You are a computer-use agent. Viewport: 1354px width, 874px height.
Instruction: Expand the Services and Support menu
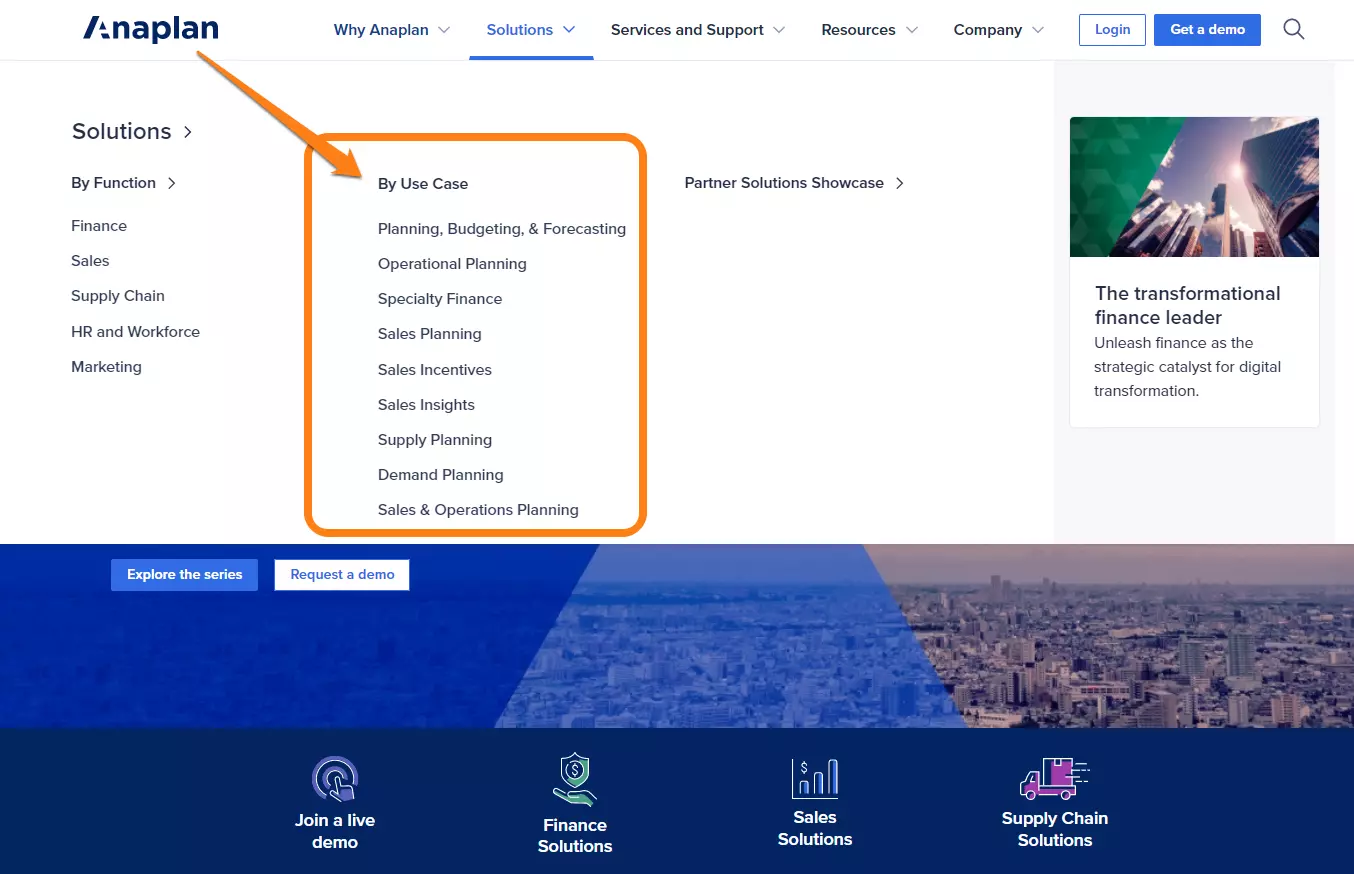point(698,30)
